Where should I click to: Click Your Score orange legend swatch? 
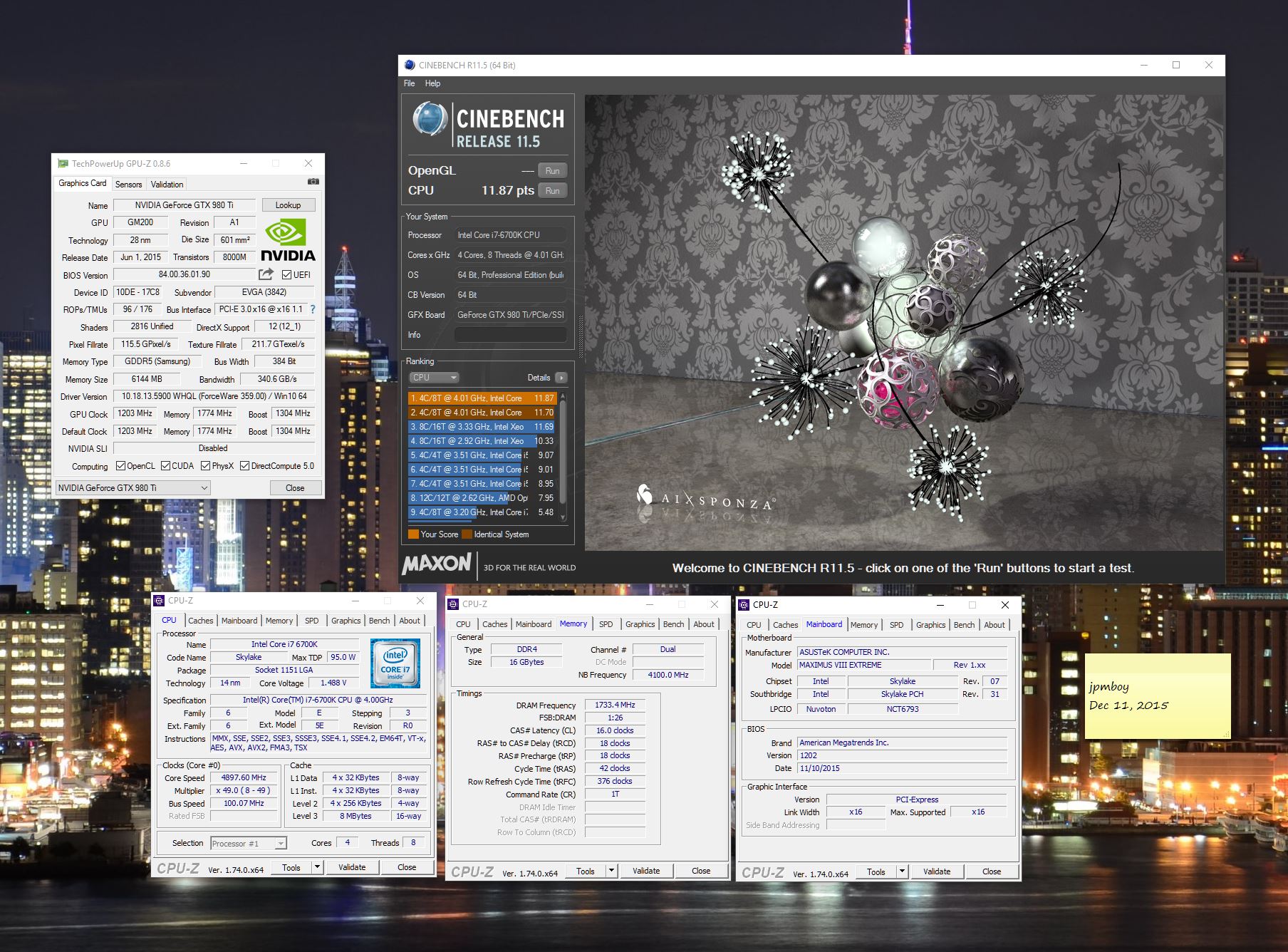413,534
